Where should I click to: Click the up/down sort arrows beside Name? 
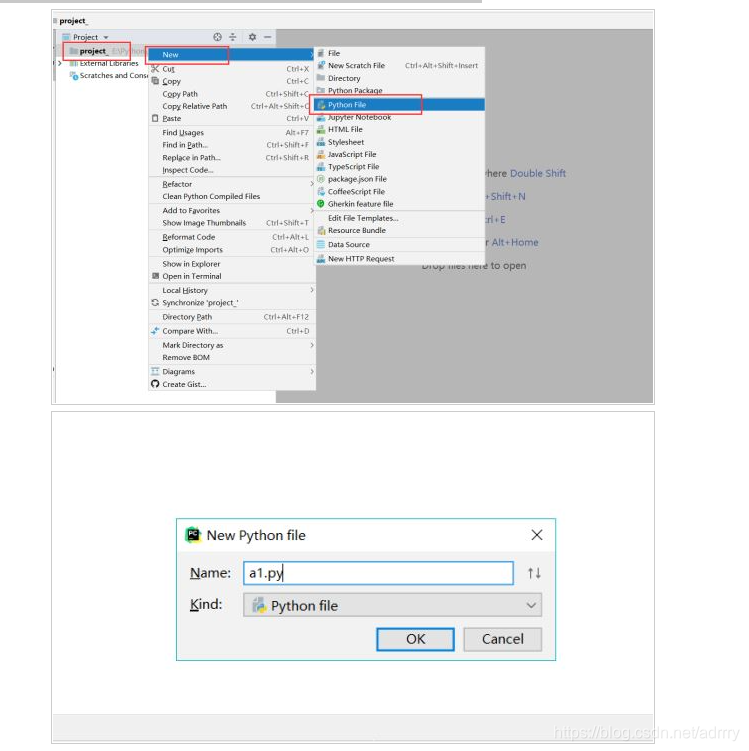click(x=534, y=573)
